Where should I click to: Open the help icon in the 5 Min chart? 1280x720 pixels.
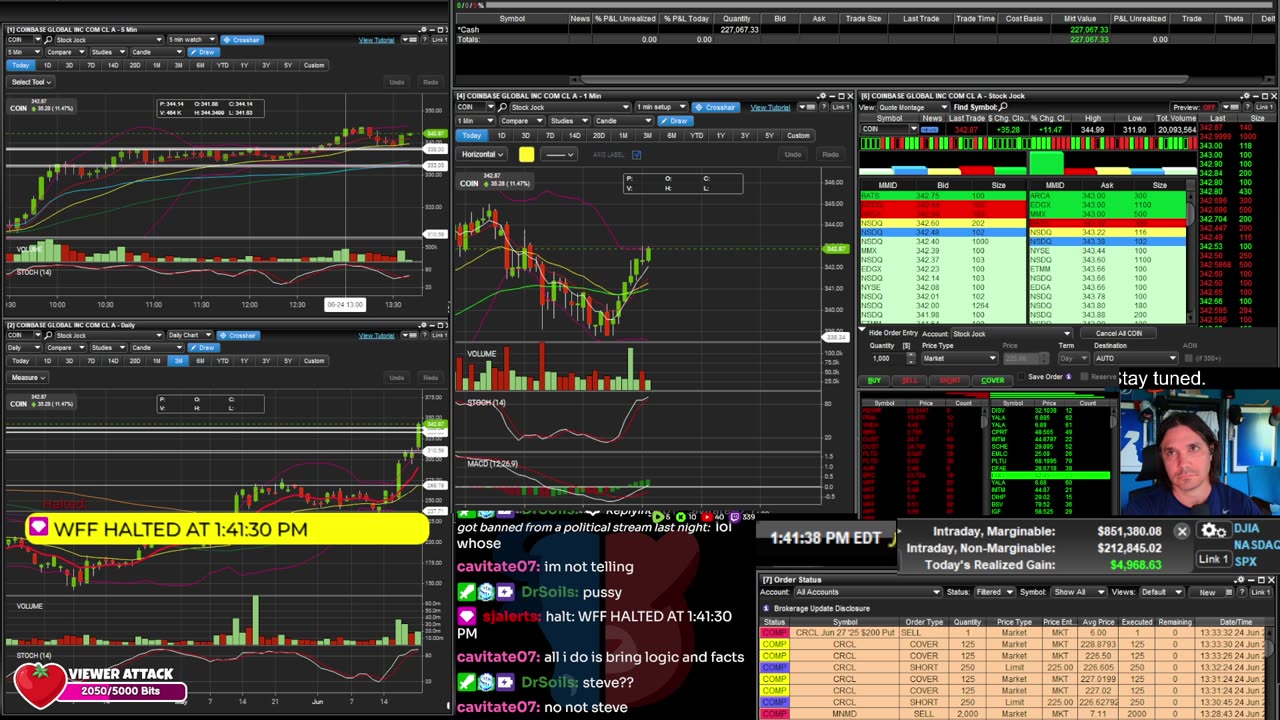[426, 40]
